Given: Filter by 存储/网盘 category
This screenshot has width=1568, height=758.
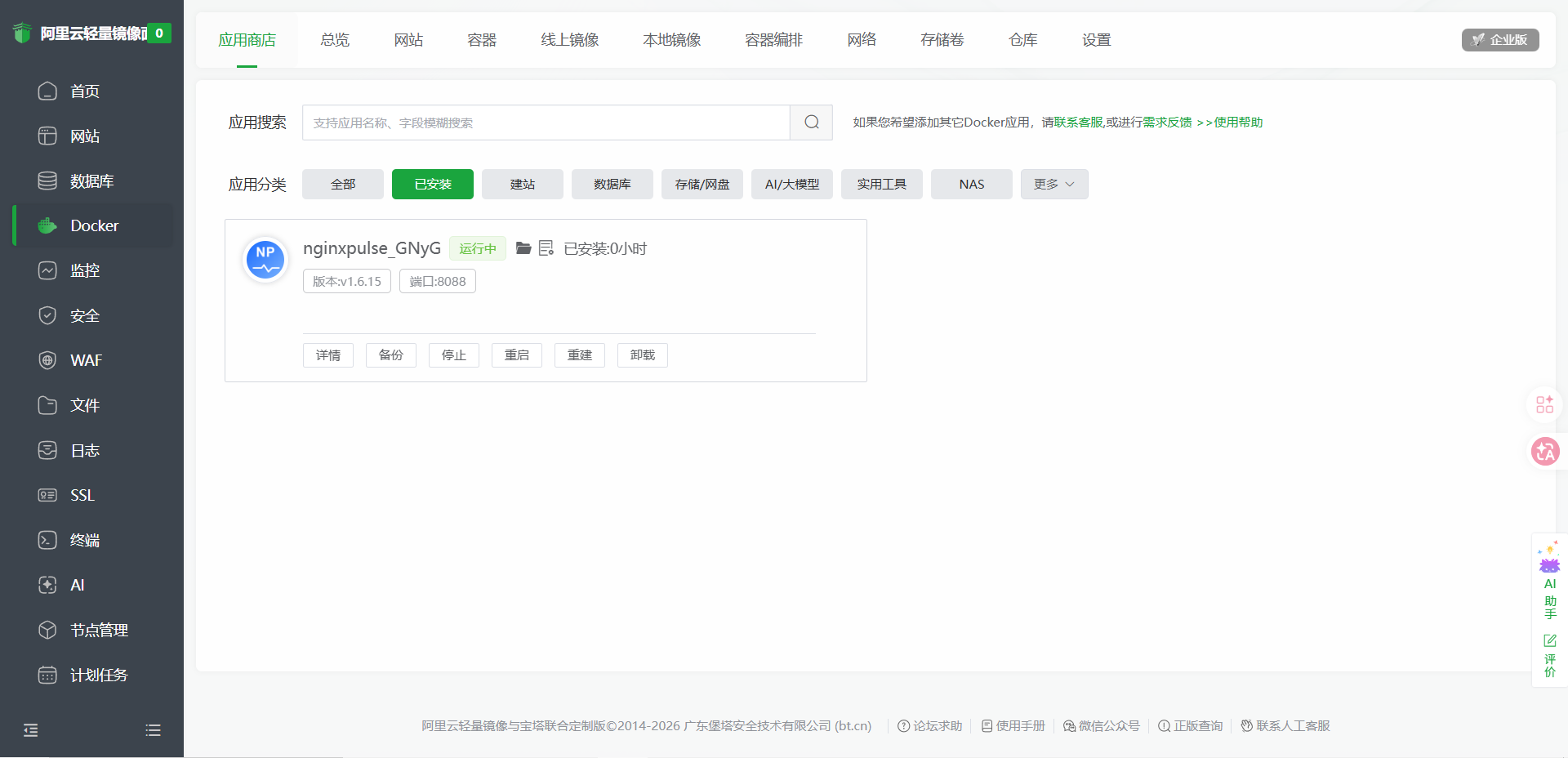Looking at the screenshot, I should pos(702,184).
